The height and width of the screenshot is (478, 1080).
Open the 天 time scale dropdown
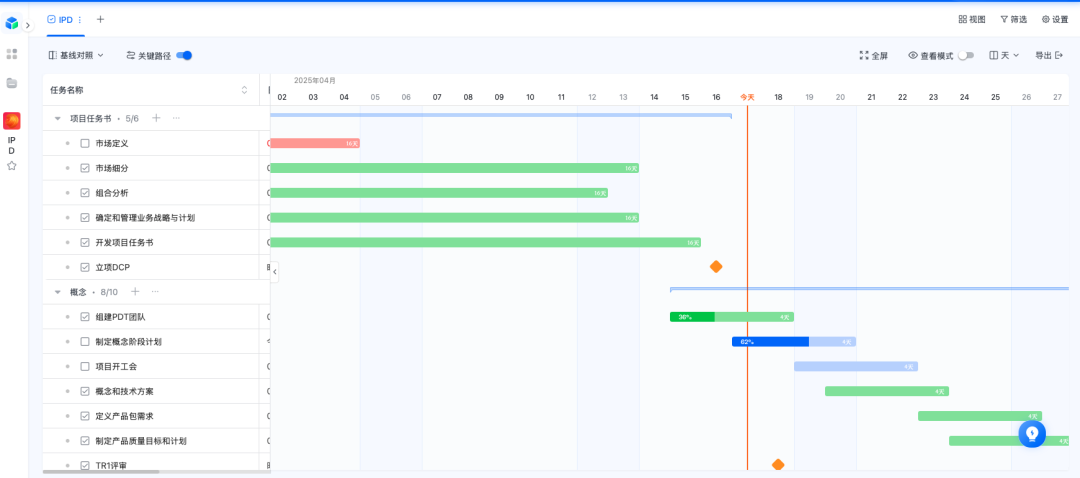click(x=1004, y=55)
